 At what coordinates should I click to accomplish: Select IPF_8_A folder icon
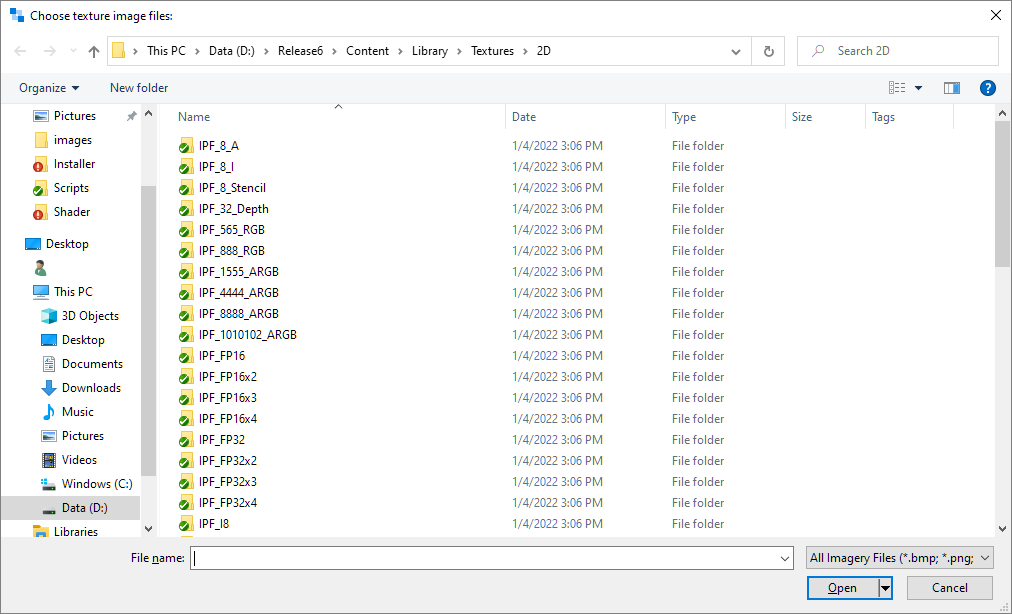coord(186,146)
